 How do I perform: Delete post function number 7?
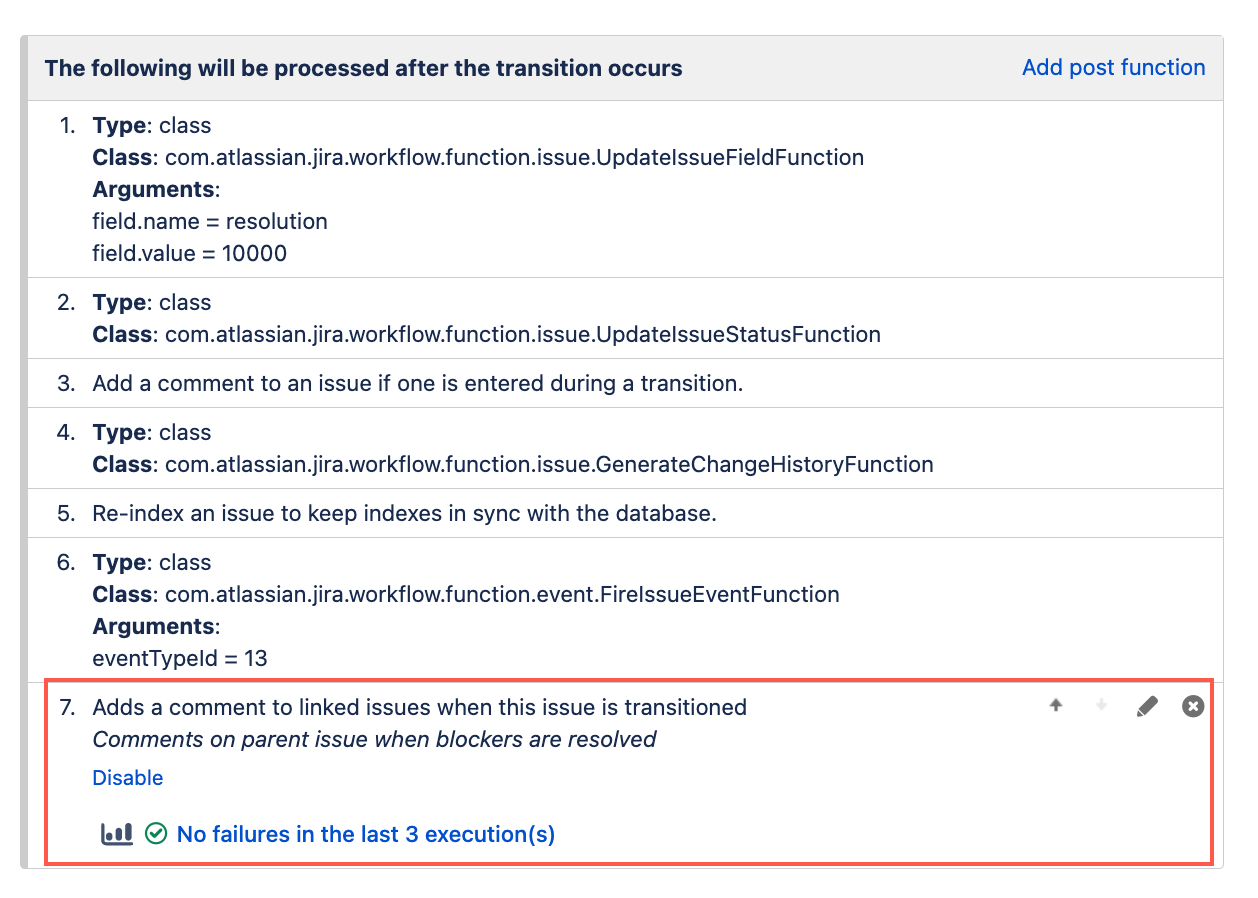1193,706
